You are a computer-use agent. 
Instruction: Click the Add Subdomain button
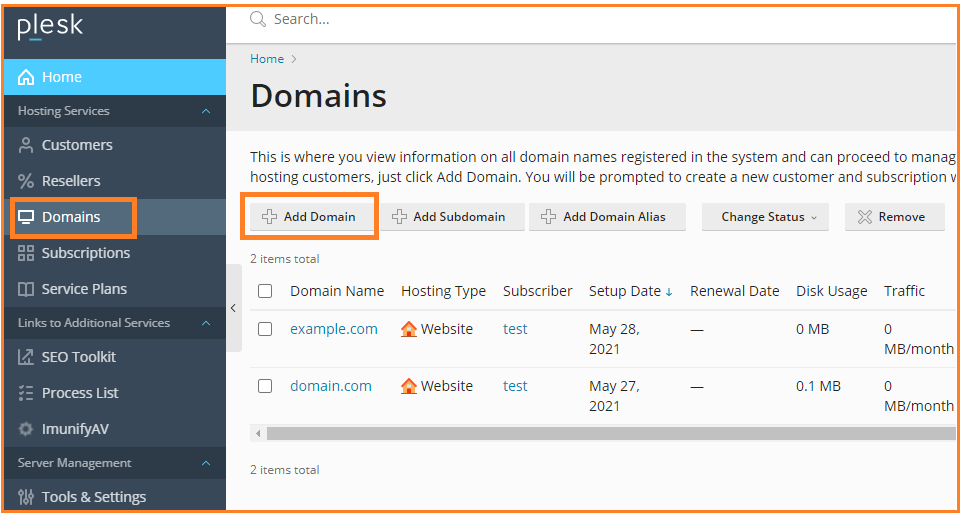pyautogui.click(x=452, y=217)
